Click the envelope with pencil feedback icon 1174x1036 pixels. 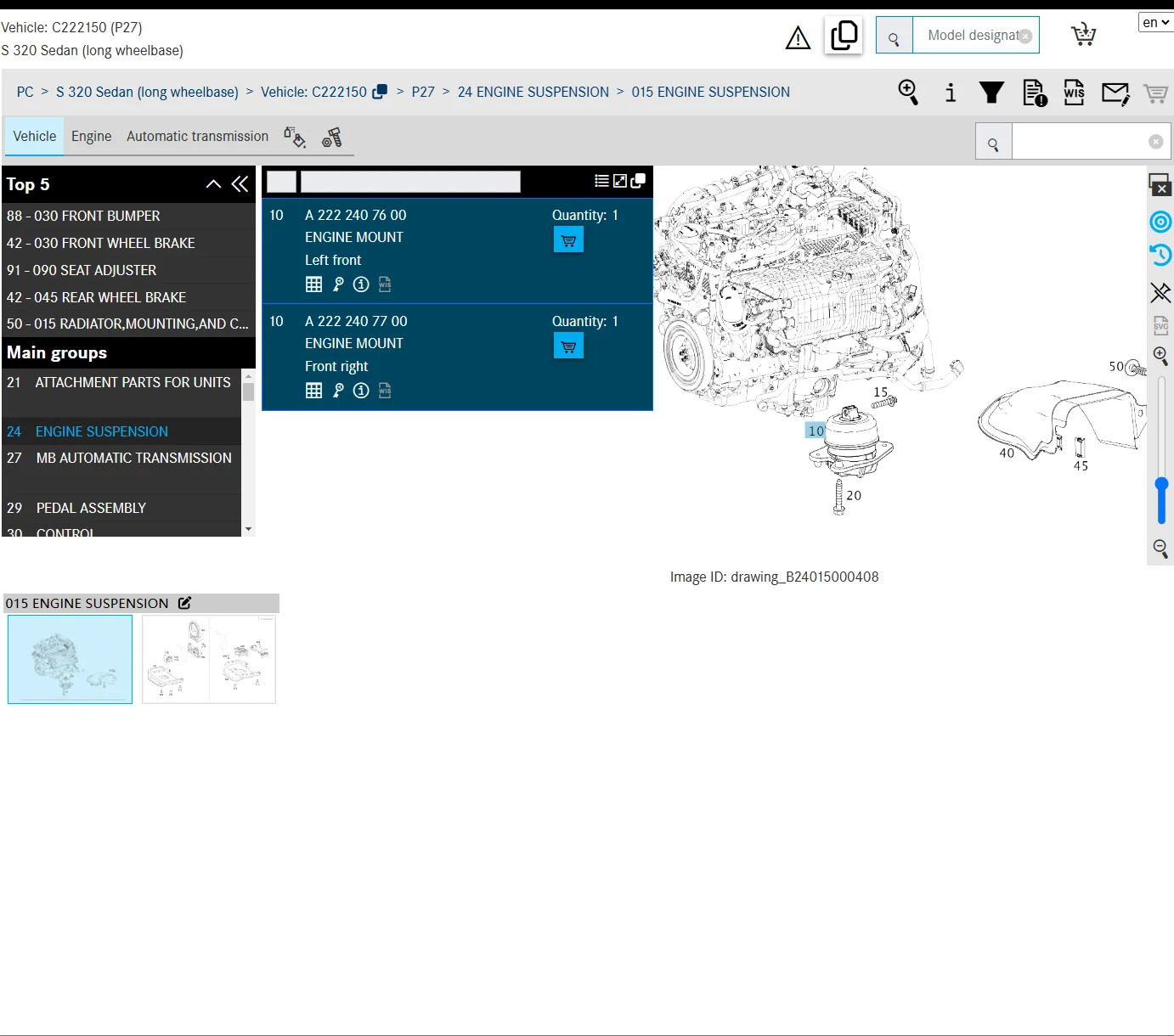pos(1115,93)
